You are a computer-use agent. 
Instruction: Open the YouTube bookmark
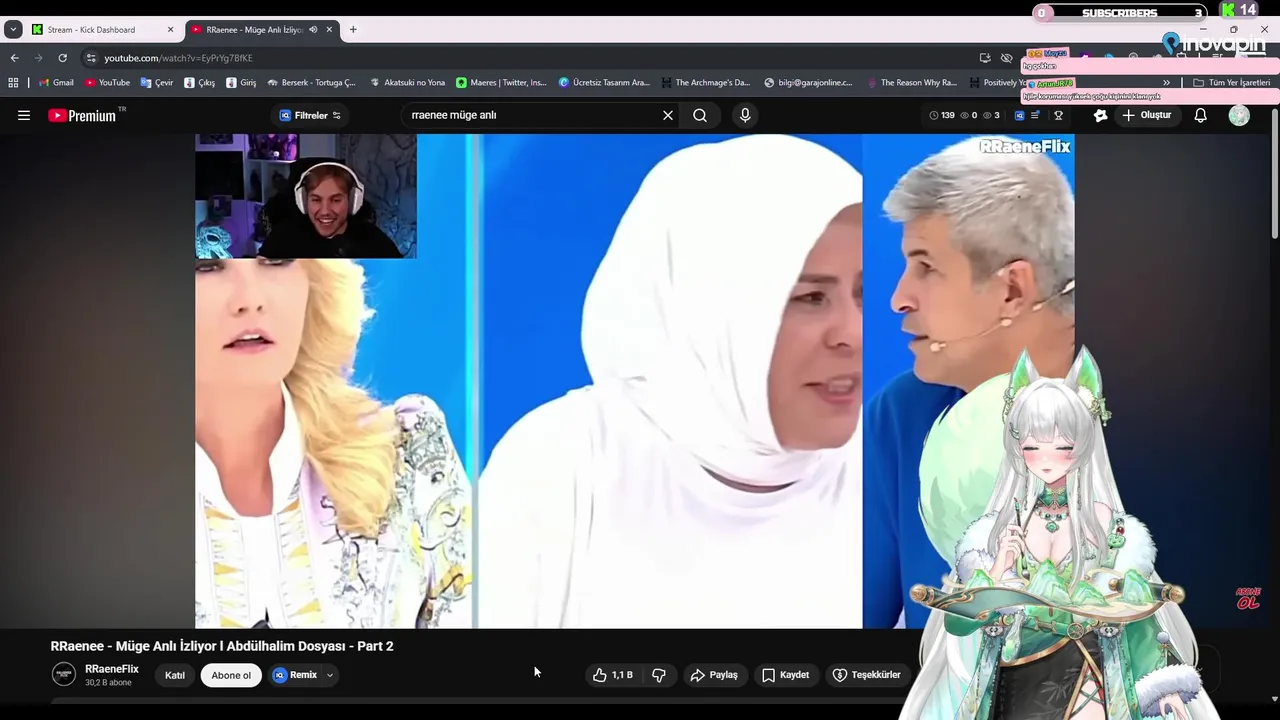(107, 82)
